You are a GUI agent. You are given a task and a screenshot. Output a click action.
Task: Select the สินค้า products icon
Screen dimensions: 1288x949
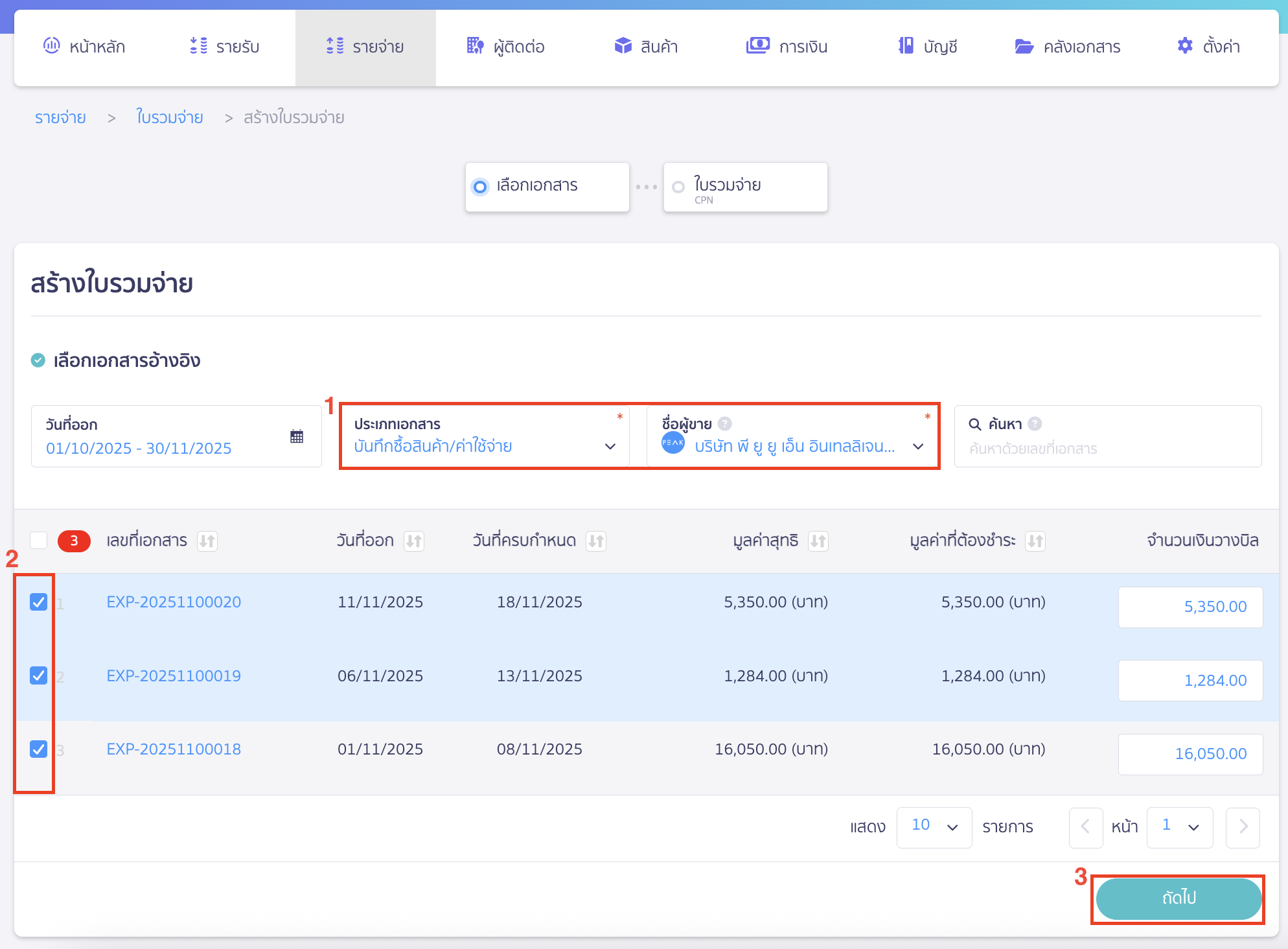pyautogui.click(x=623, y=46)
